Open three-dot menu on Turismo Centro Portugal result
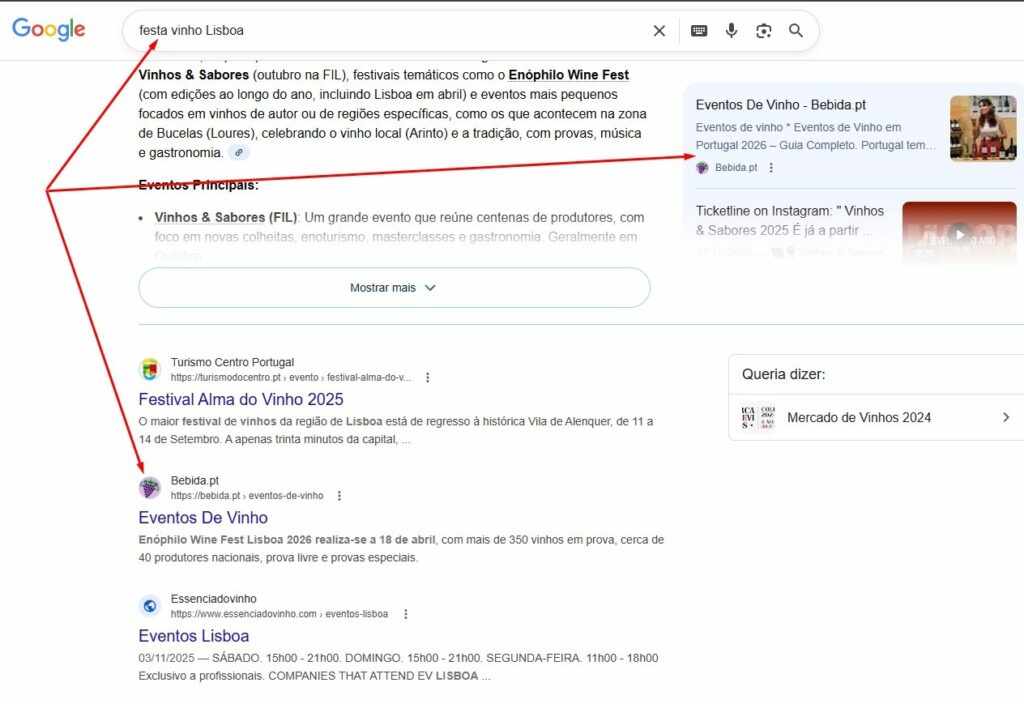Screen dimensions: 1024x704 (x=427, y=377)
